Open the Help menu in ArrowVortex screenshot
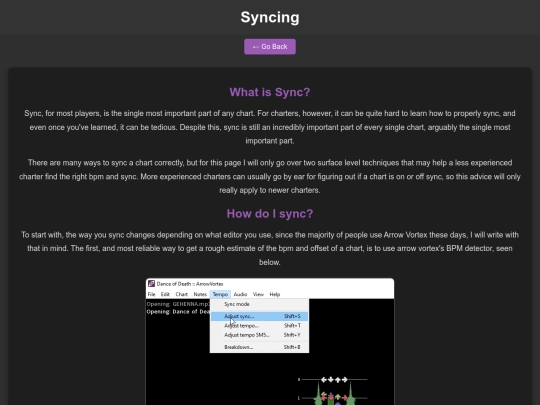 coord(274,294)
